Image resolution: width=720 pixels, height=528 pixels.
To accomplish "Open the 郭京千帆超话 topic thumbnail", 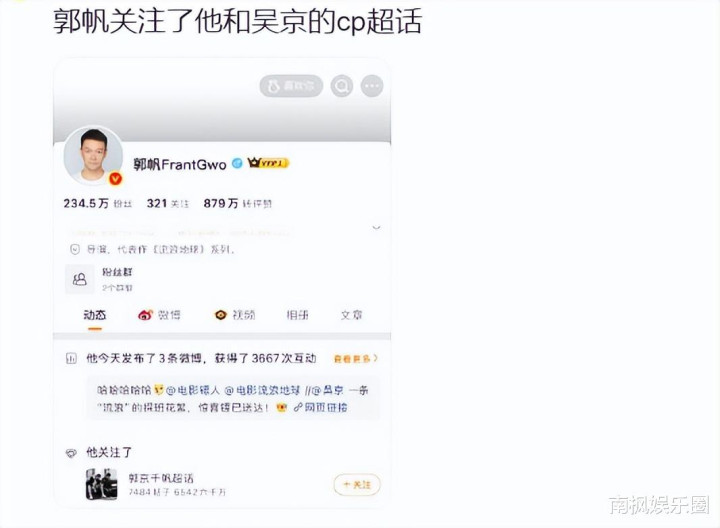I will [101, 484].
